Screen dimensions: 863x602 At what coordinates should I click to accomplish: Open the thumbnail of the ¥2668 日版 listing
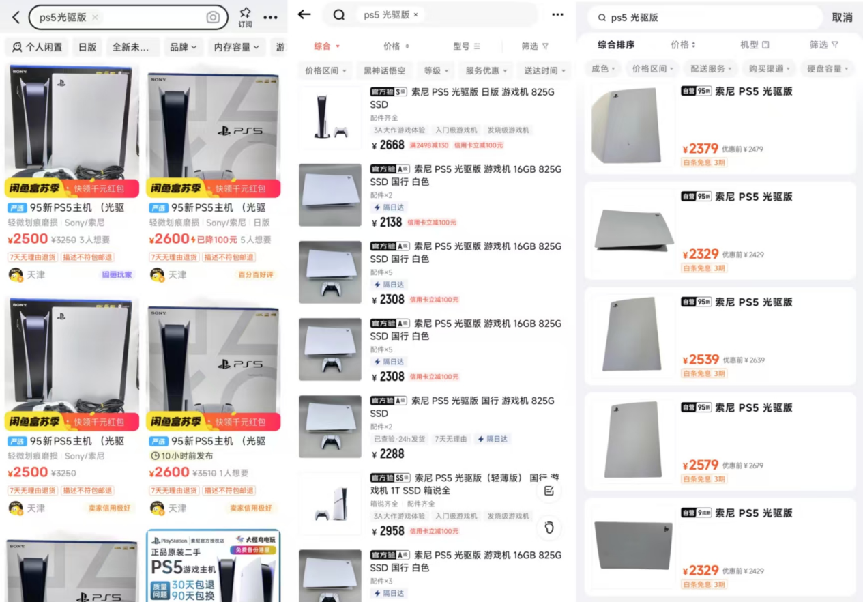pyautogui.click(x=330, y=118)
